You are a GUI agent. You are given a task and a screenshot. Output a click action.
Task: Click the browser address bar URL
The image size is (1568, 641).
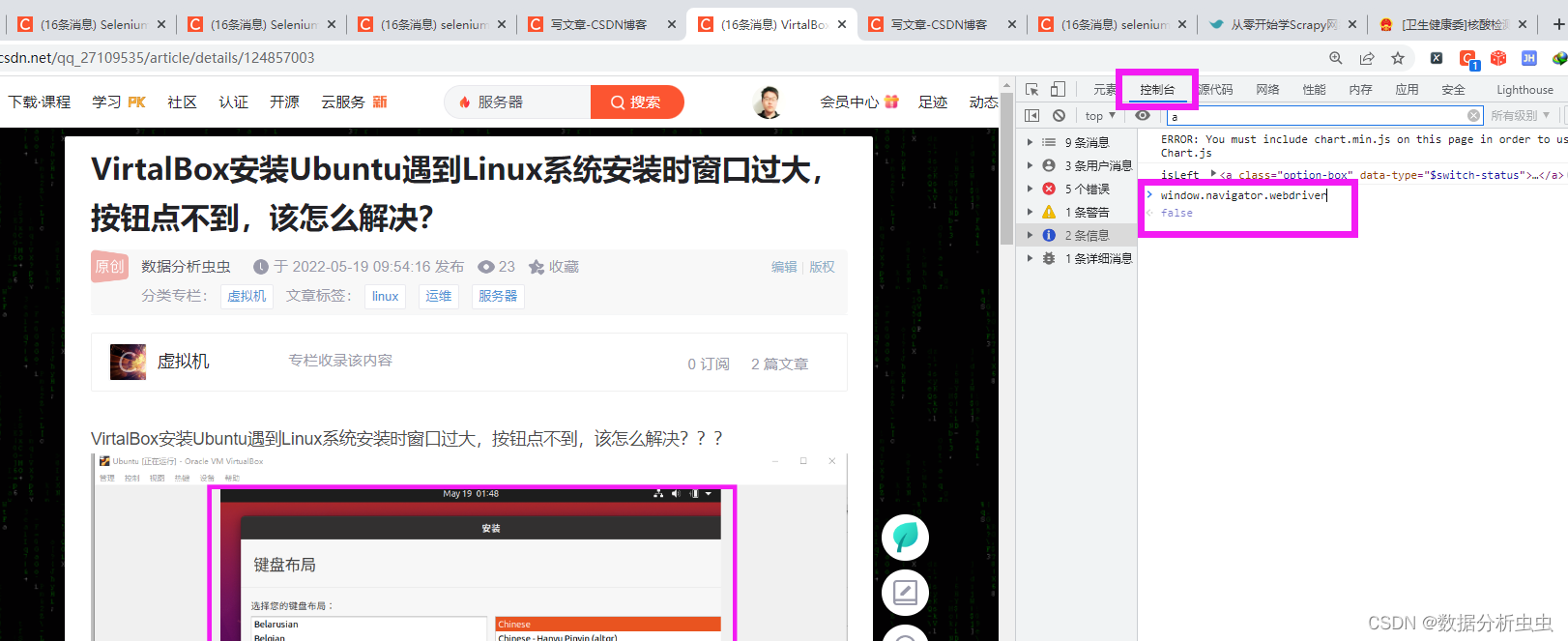(x=158, y=58)
